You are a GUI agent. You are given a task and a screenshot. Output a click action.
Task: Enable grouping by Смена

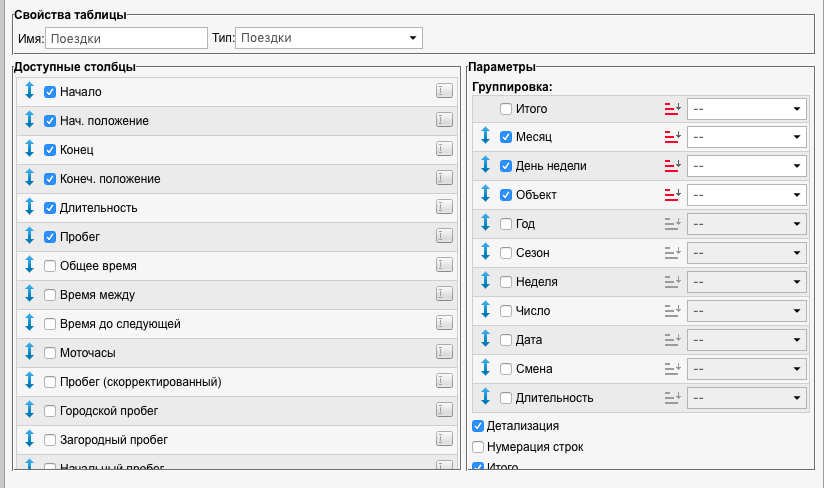coord(506,369)
